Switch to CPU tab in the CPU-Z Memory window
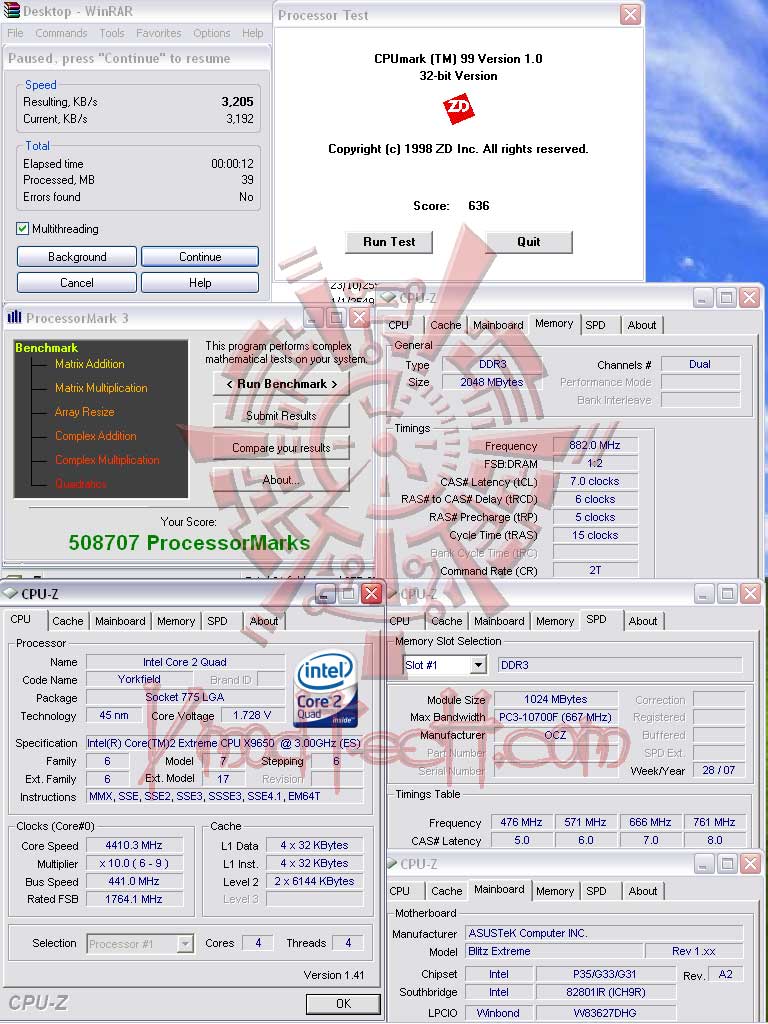768x1024 pixels. click(x=398, y=325)
